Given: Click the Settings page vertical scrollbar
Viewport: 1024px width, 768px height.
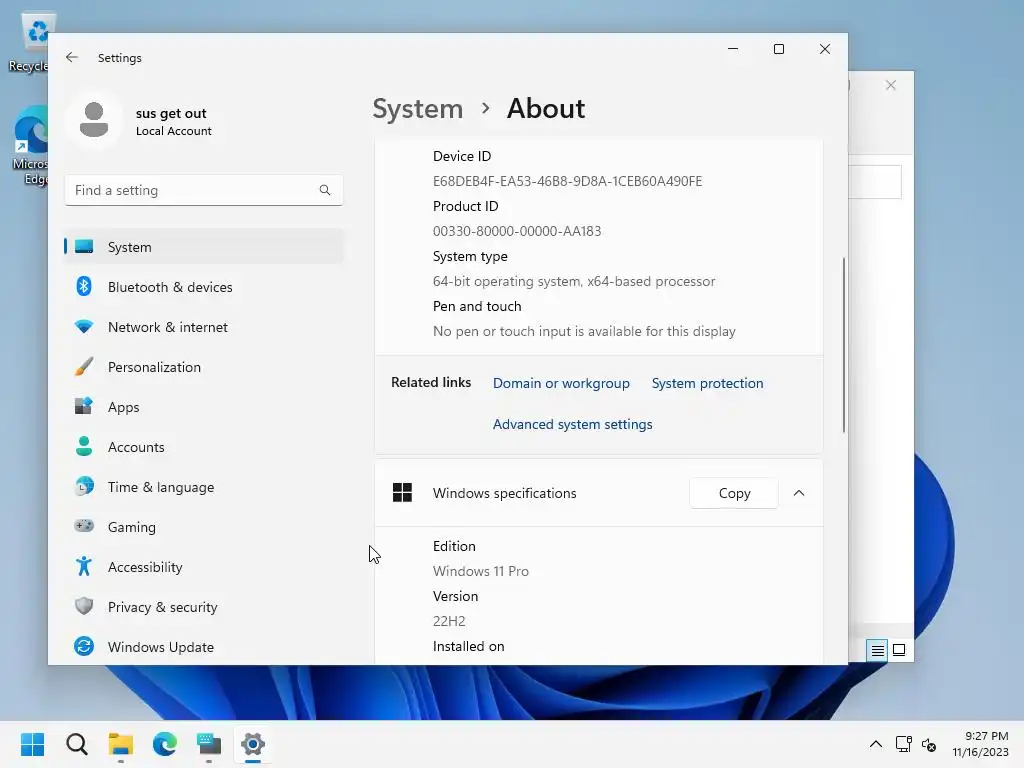Looking at the screenshot, I should tap(844, 345).
